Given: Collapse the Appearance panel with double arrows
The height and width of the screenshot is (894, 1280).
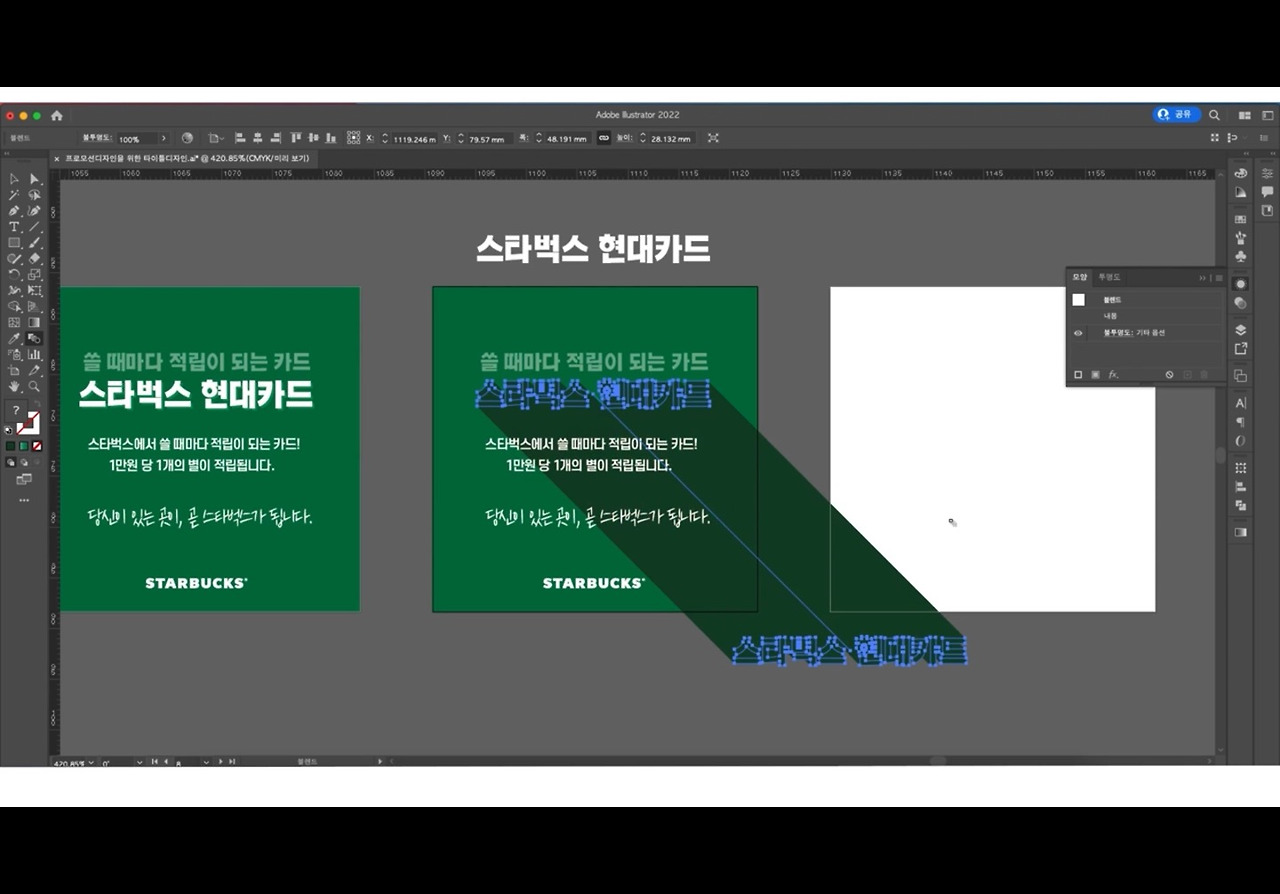Looking at the screenshot, I should pyautogui.click(x=1203, y=277).
